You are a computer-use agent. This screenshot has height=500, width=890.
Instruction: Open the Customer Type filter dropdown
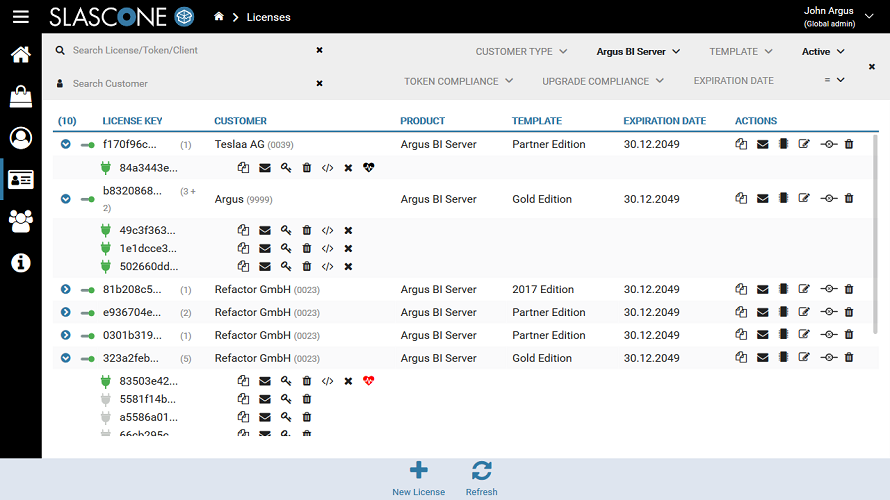tap(521, 52)
